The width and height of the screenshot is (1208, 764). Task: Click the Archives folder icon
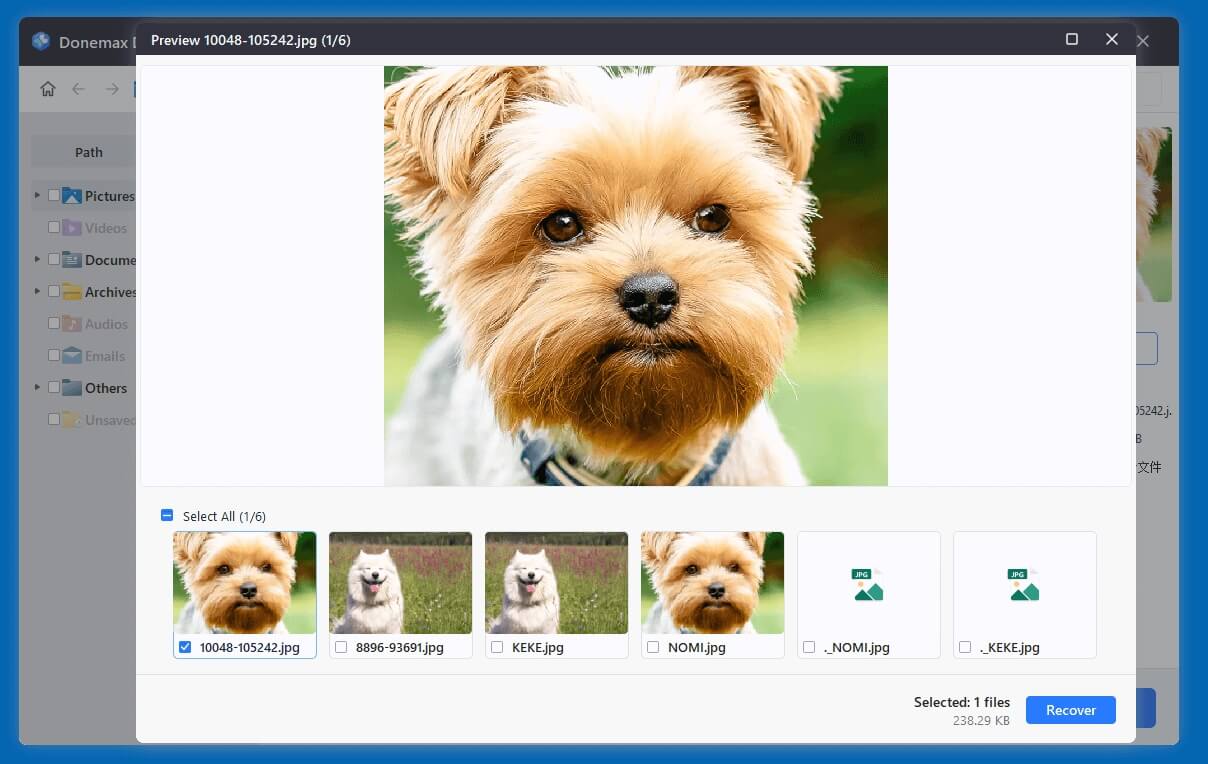point(70,292)
